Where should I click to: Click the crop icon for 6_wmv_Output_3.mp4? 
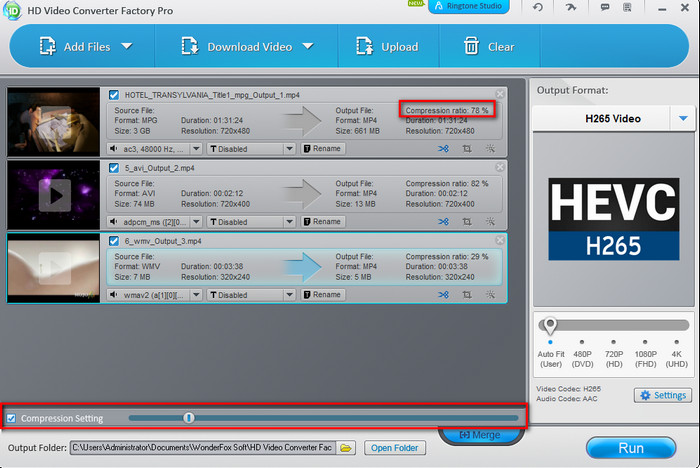467,295
